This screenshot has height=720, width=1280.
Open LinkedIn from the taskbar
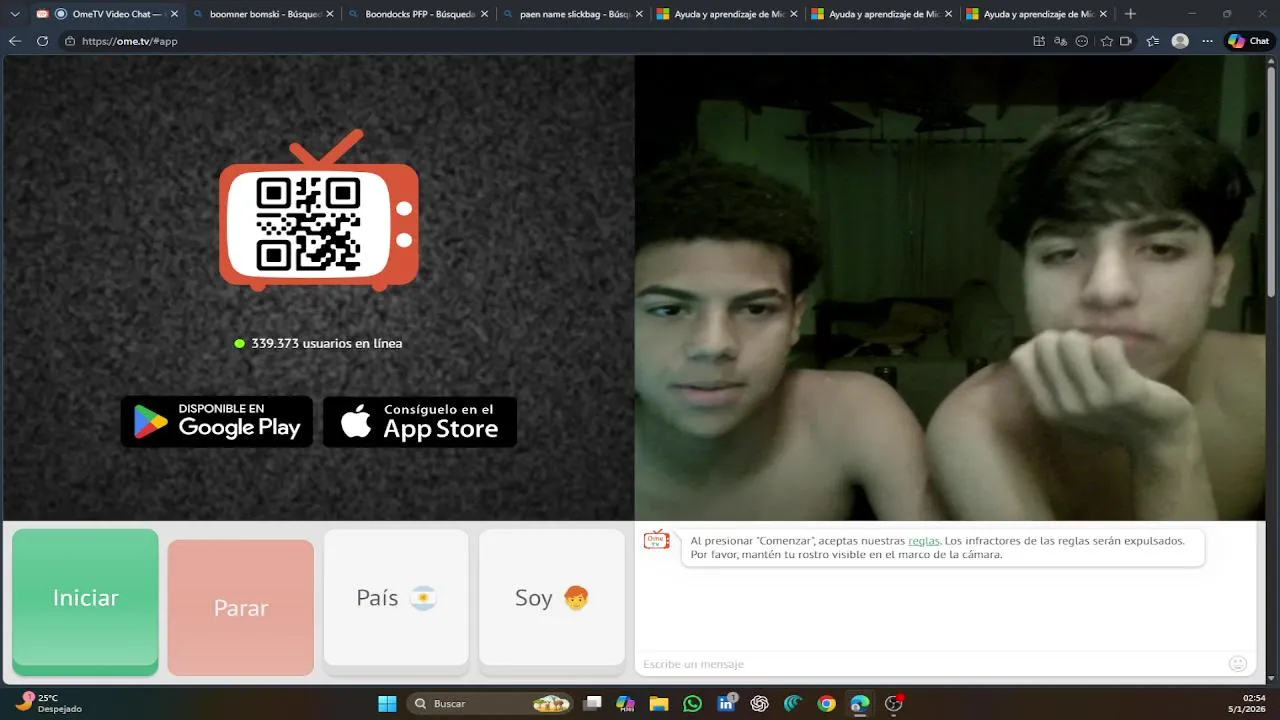(x=727, y=703)
